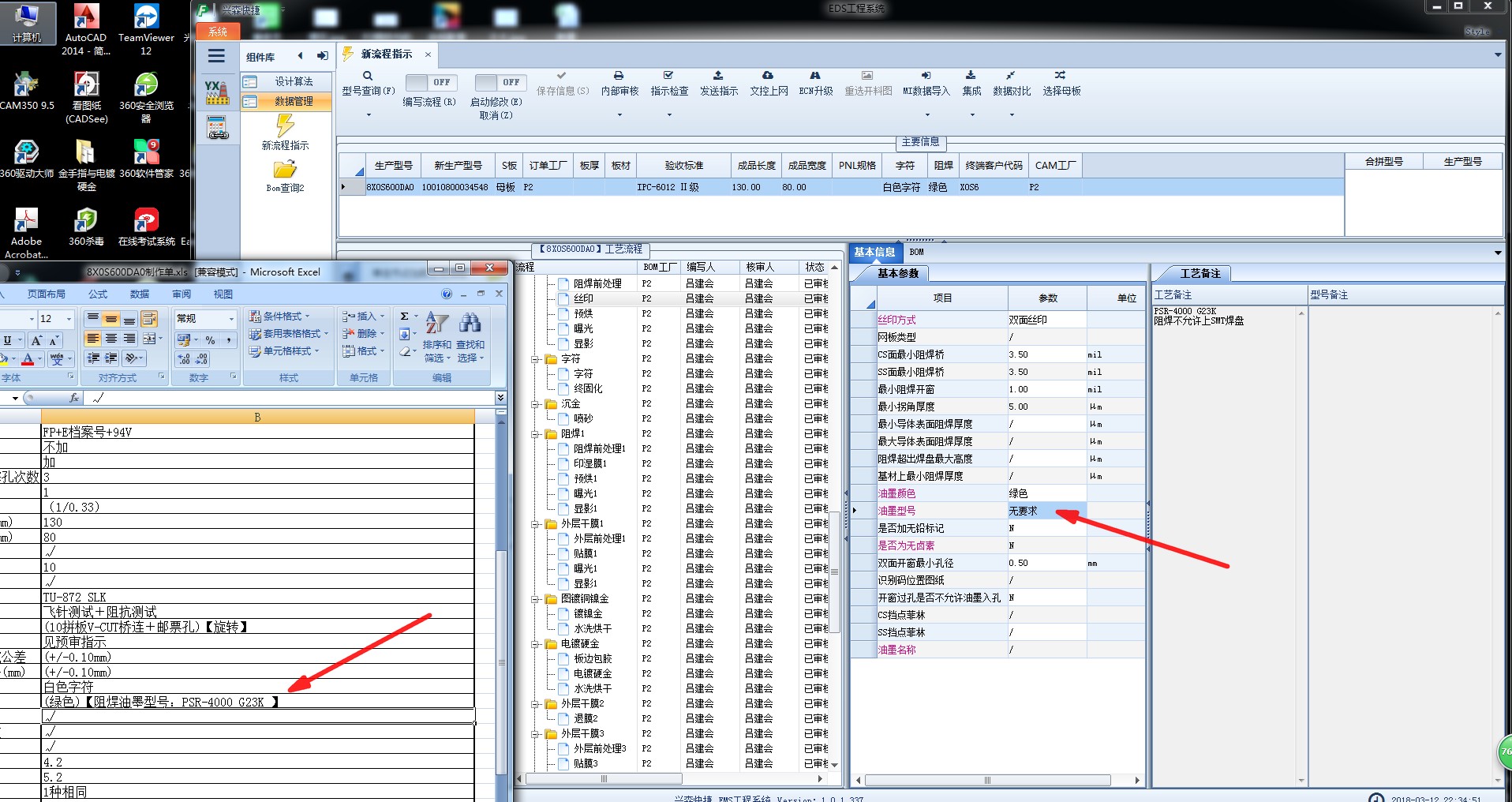Open CAM350 9.5 desktop shortcut

point(27,91)
